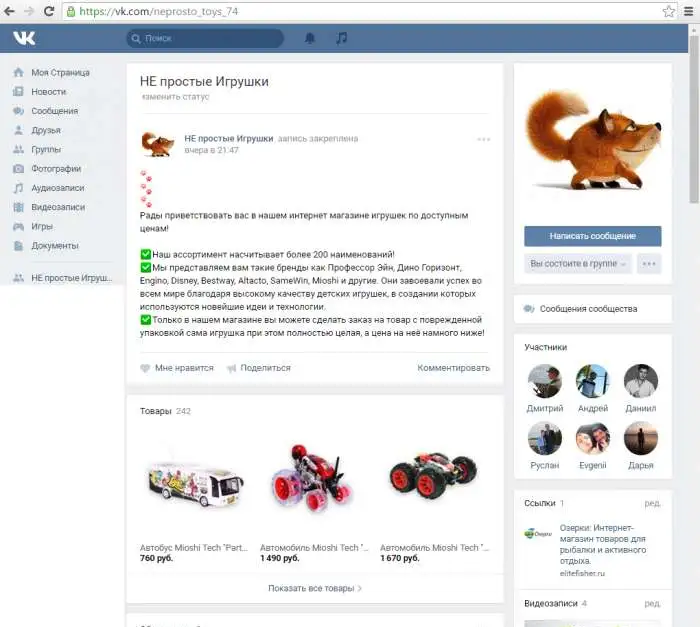Click the newspaper icon beside Новости
Viewport: 700px width, 627px height.
click(18, 92)
